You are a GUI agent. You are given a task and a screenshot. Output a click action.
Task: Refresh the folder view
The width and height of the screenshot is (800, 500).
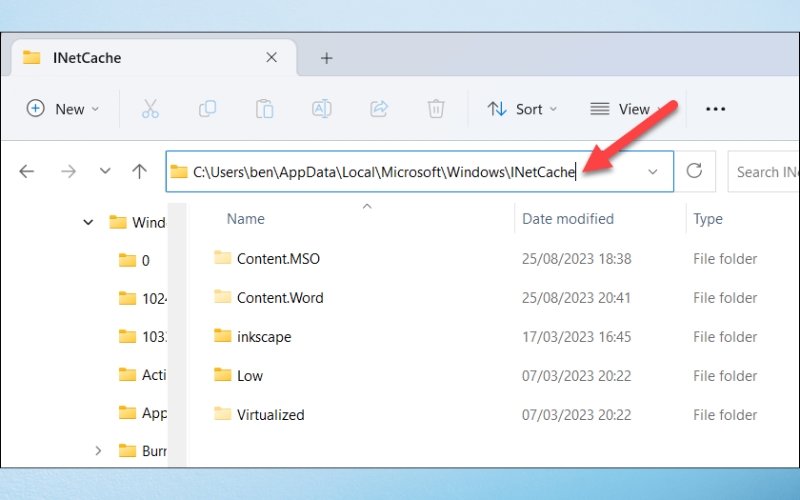point(696,172)
